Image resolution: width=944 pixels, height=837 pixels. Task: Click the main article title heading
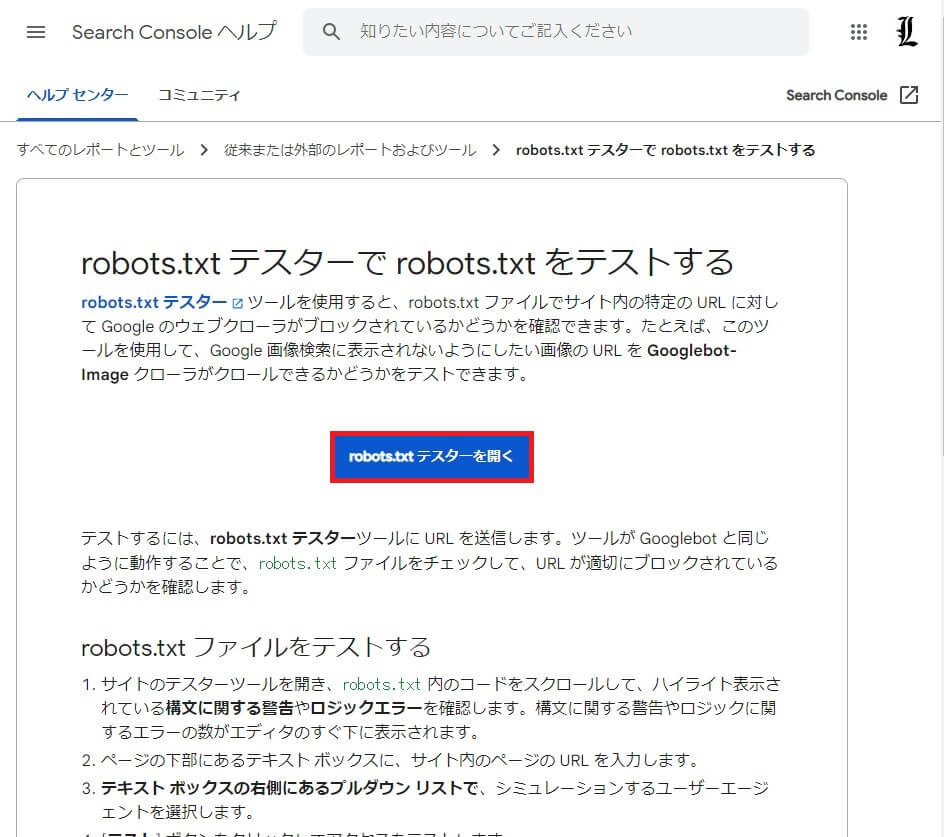(x=407, y=262)
